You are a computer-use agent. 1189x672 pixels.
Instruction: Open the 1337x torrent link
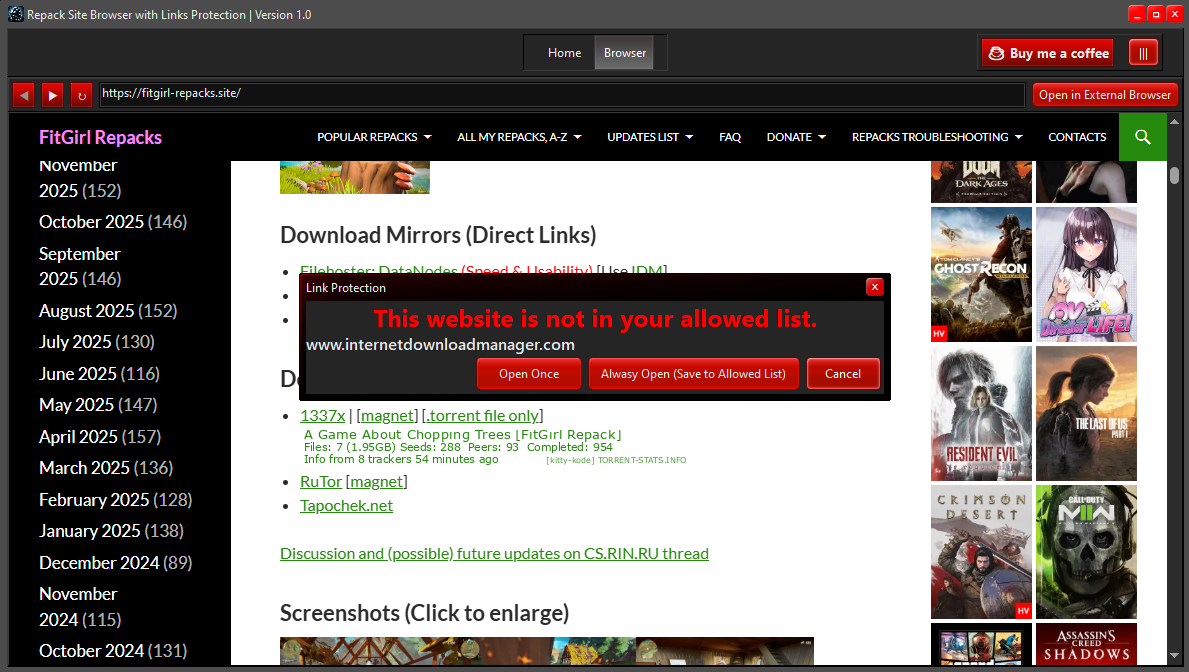click(322, 416)
